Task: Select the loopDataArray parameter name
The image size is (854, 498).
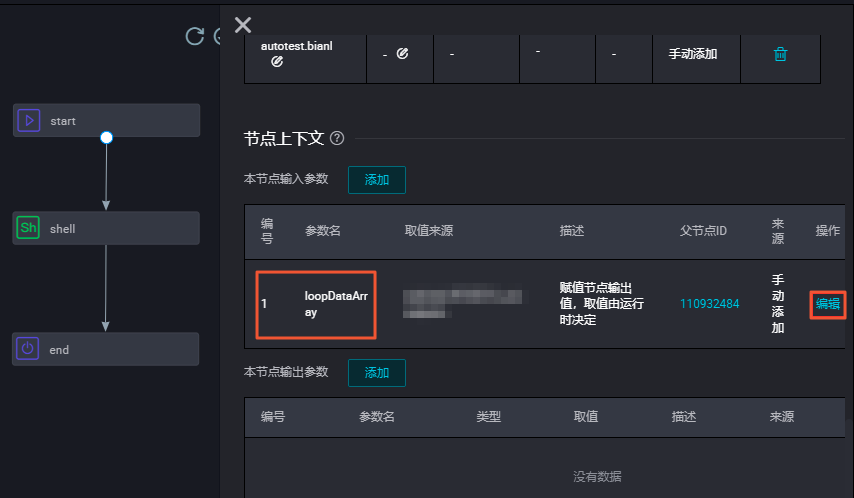Action: 336,304
